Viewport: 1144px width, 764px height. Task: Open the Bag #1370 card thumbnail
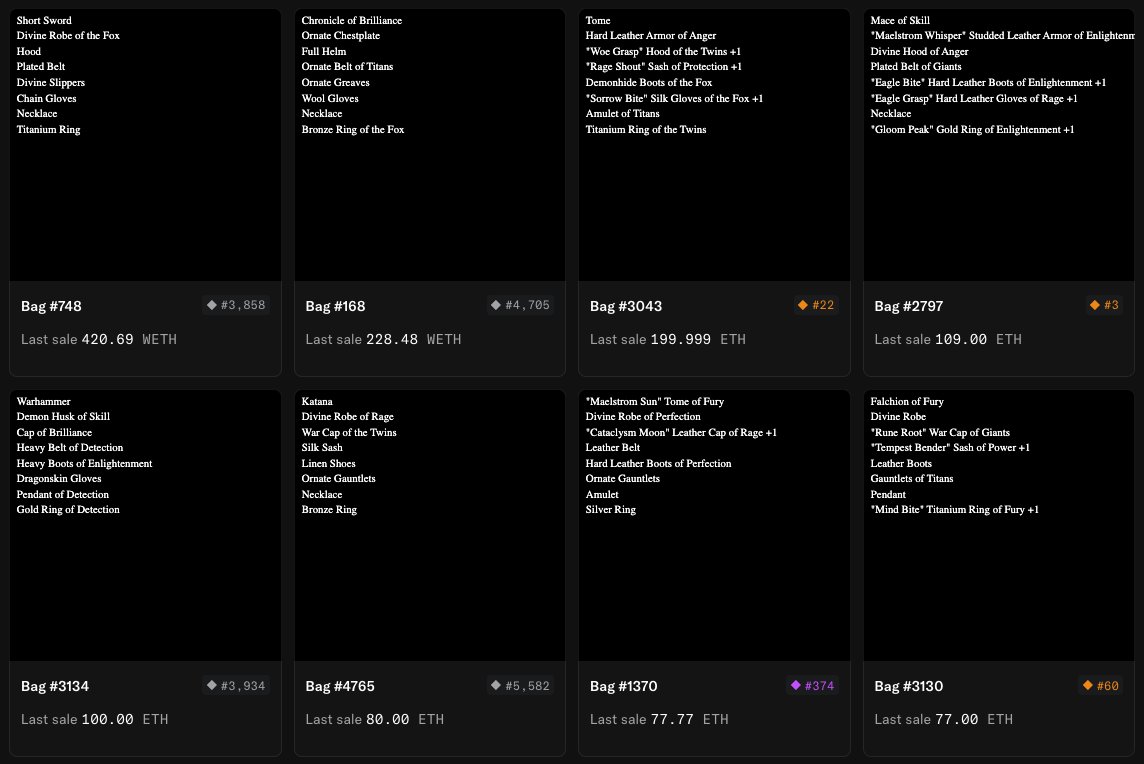pyautogui.click(x=714, y=525)
